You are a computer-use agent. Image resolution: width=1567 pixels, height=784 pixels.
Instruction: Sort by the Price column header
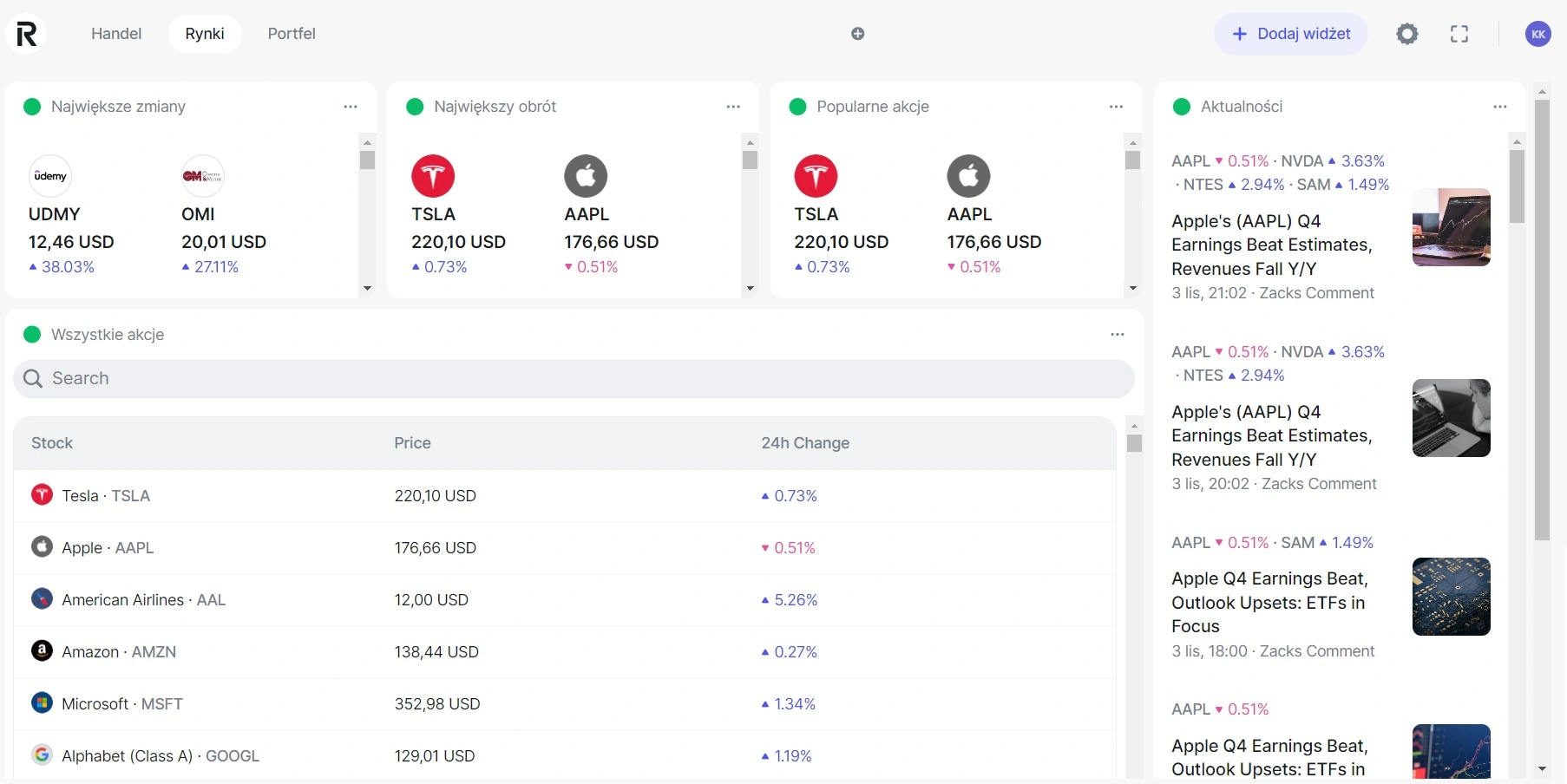[412, 443]
